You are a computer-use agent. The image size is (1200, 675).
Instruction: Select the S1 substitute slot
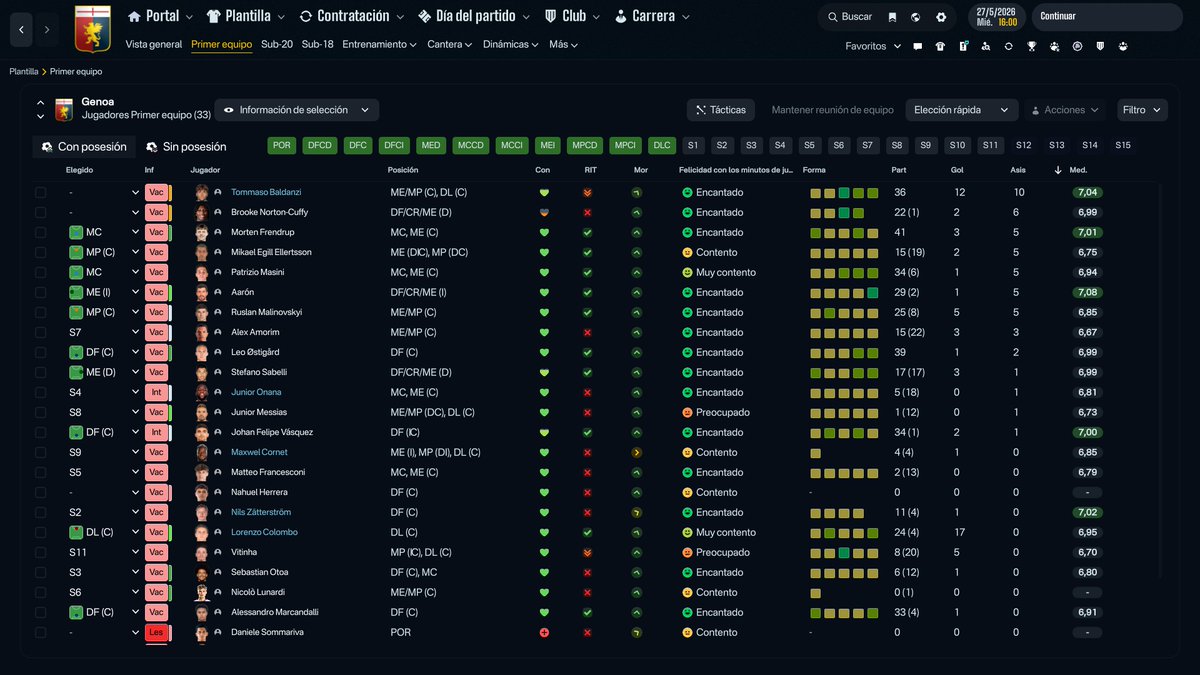coord(693,146)
